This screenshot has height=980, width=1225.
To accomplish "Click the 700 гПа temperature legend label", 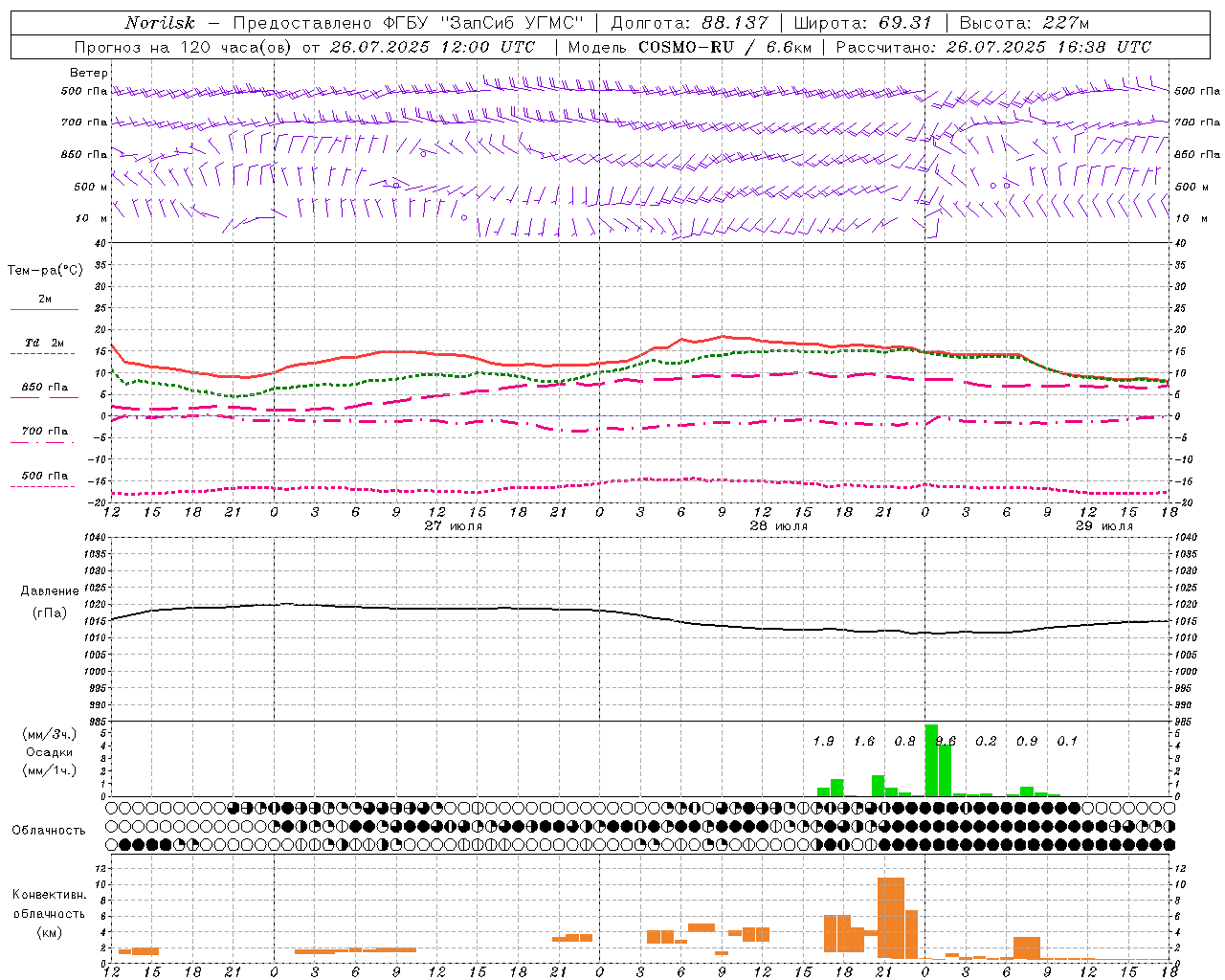I will point(45,431).
